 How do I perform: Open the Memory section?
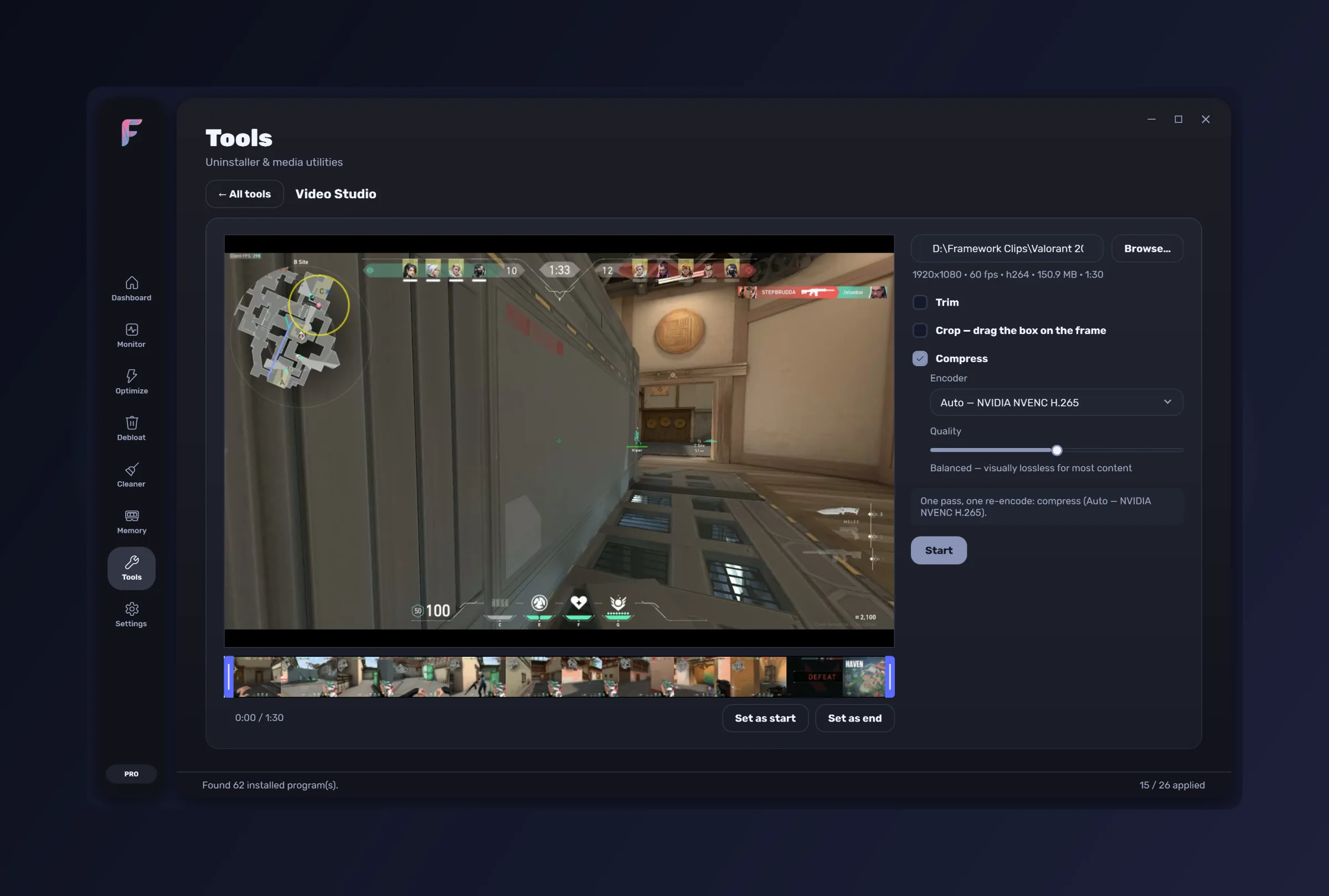131,522
